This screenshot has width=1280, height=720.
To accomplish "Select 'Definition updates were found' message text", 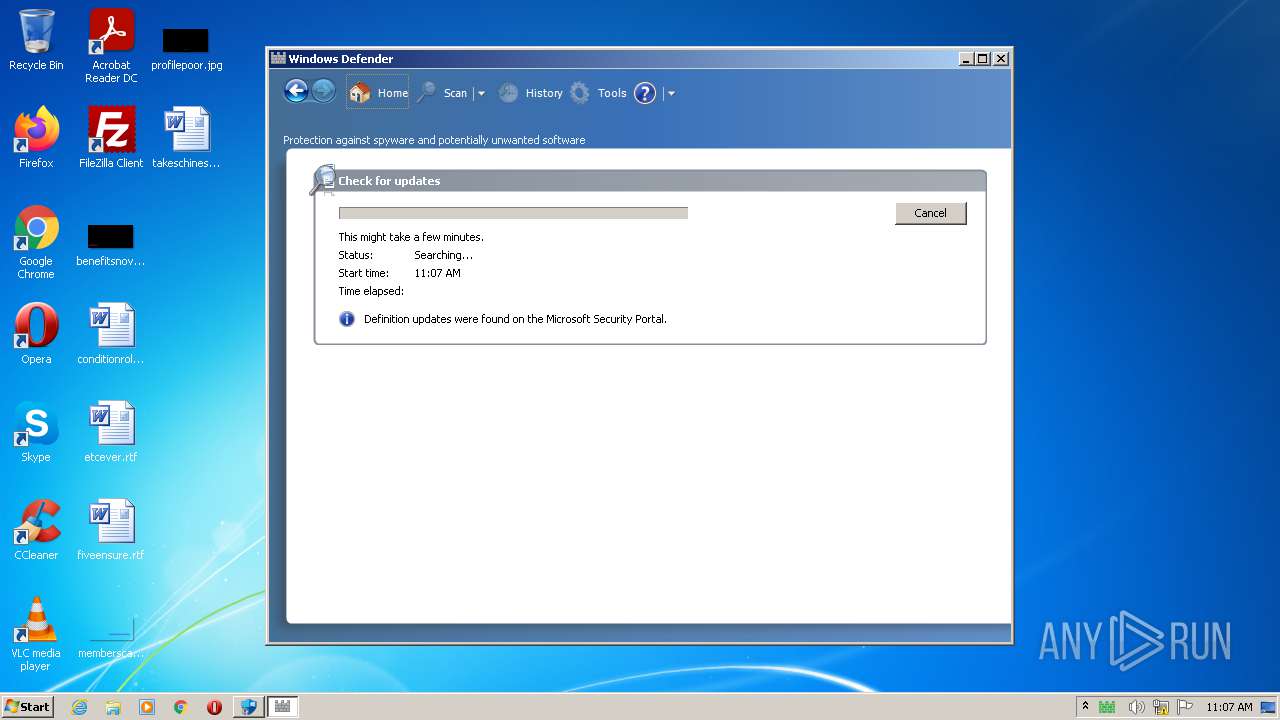I will coord(515,319).
